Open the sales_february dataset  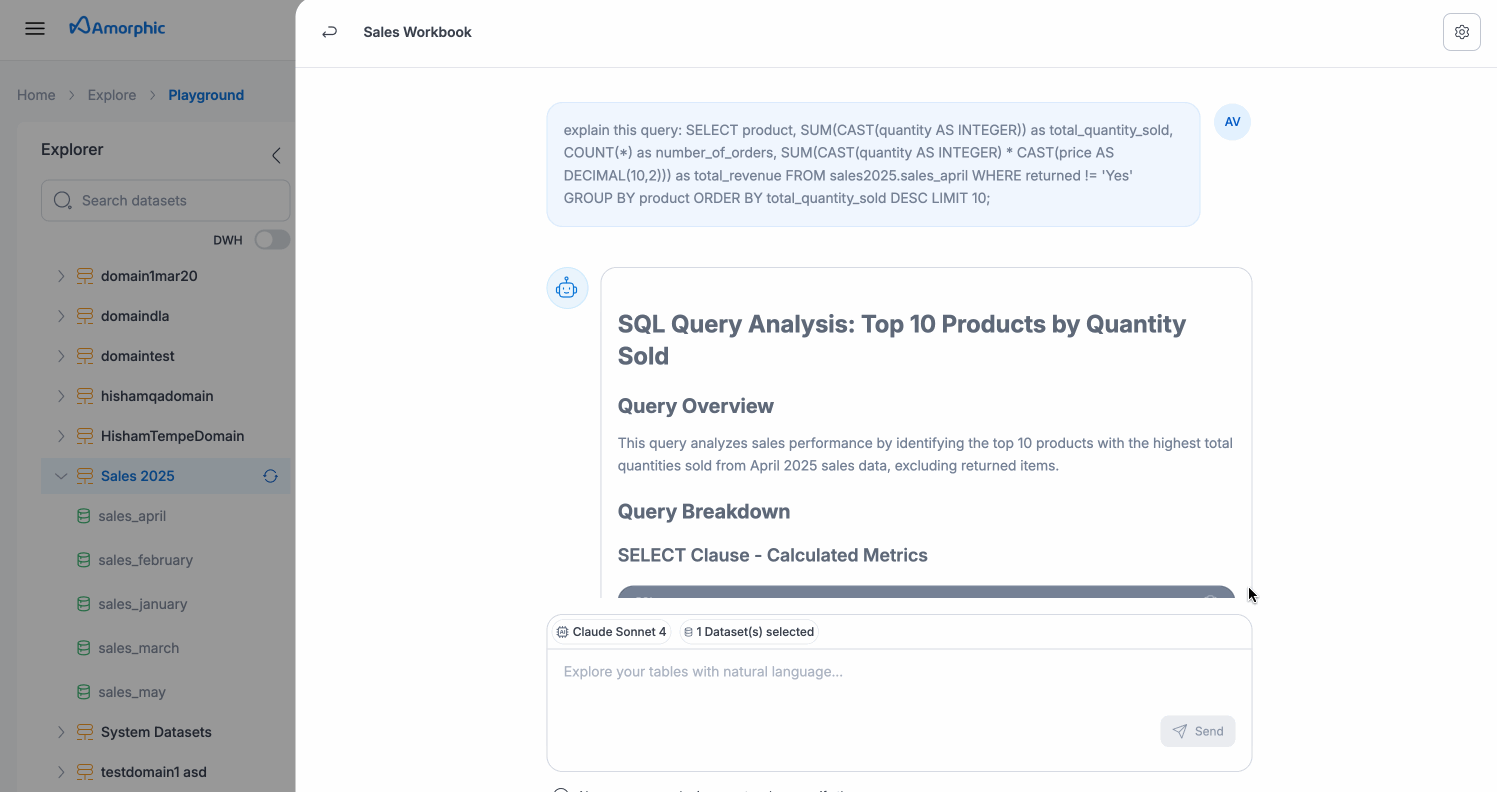pyautogui.click(x=145, y=560)
